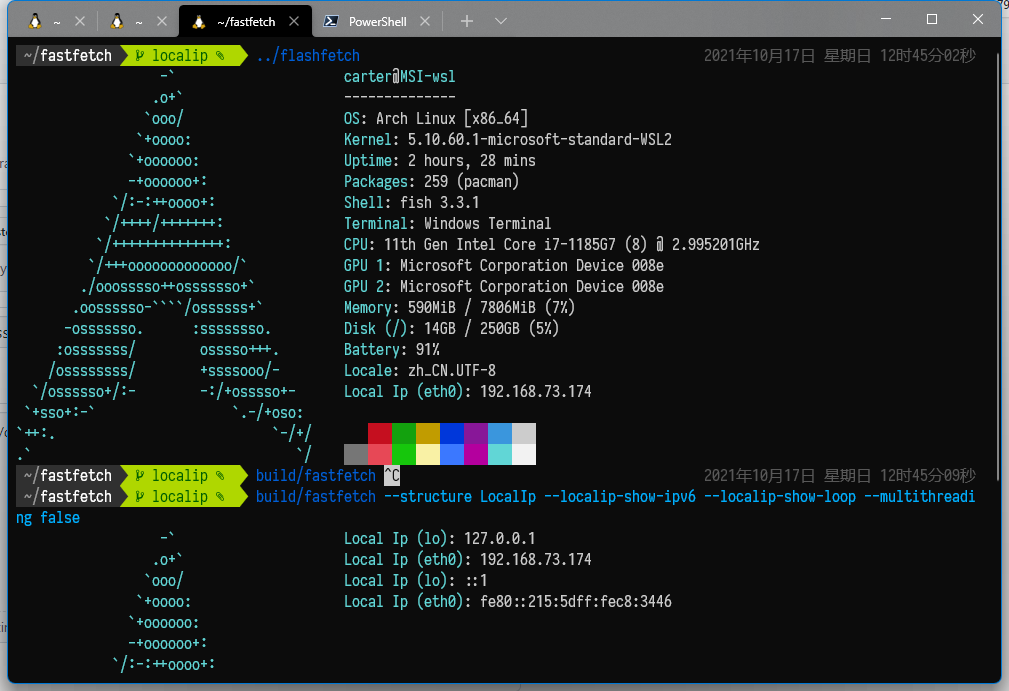The image size is (1009, 691).
Task: Click the --localip-show-ipv6 flag
Action: point(620,497)
